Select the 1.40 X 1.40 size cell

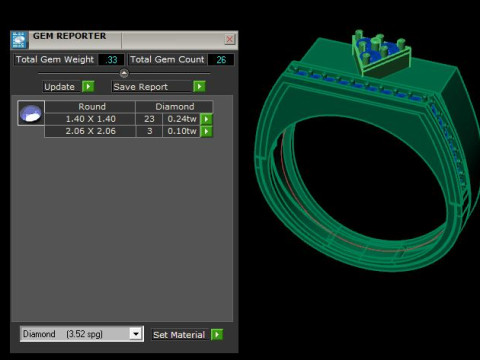pyautogui.click(x=90, y=119)
